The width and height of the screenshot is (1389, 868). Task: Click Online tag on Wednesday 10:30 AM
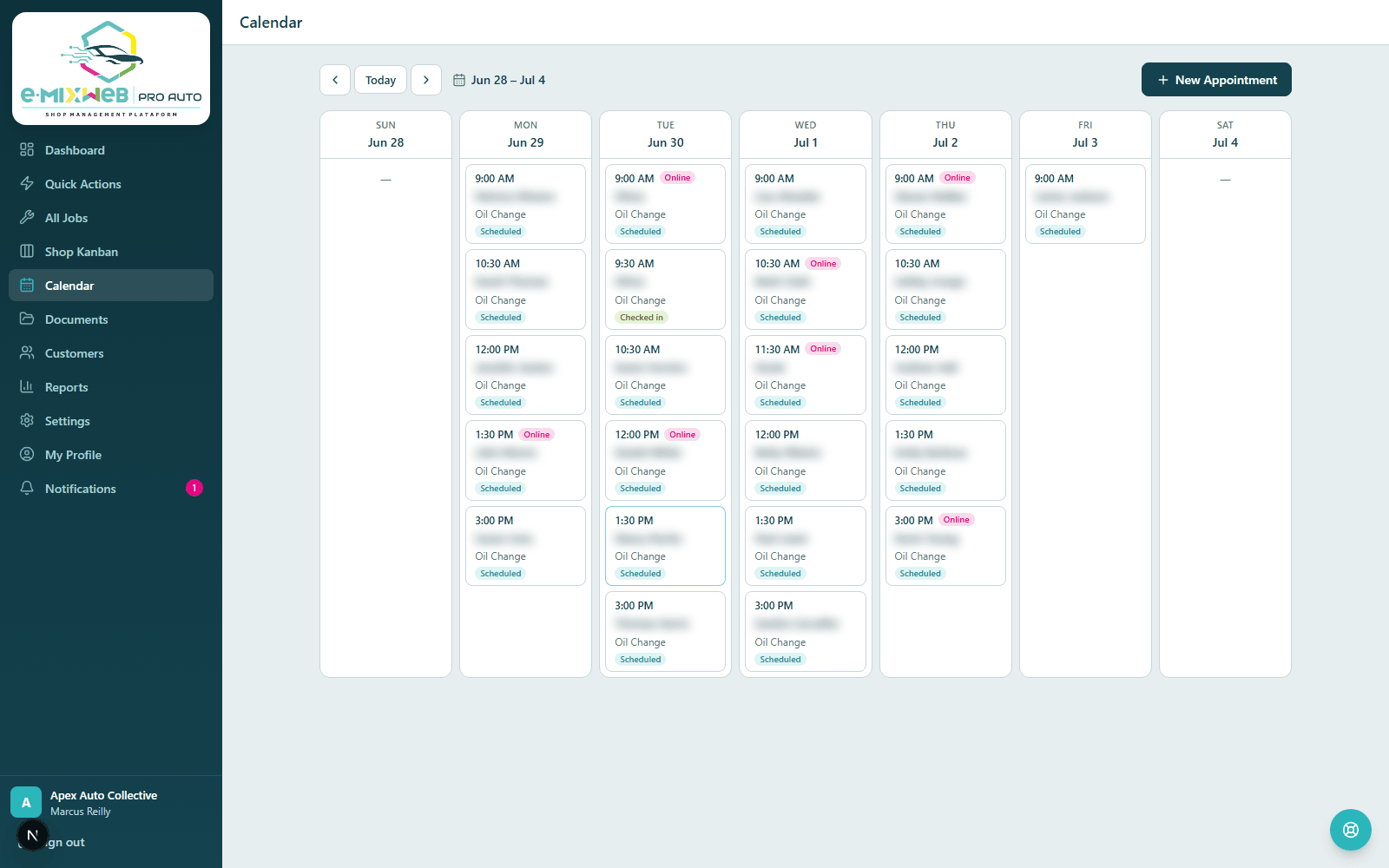[x=823, y=264]
